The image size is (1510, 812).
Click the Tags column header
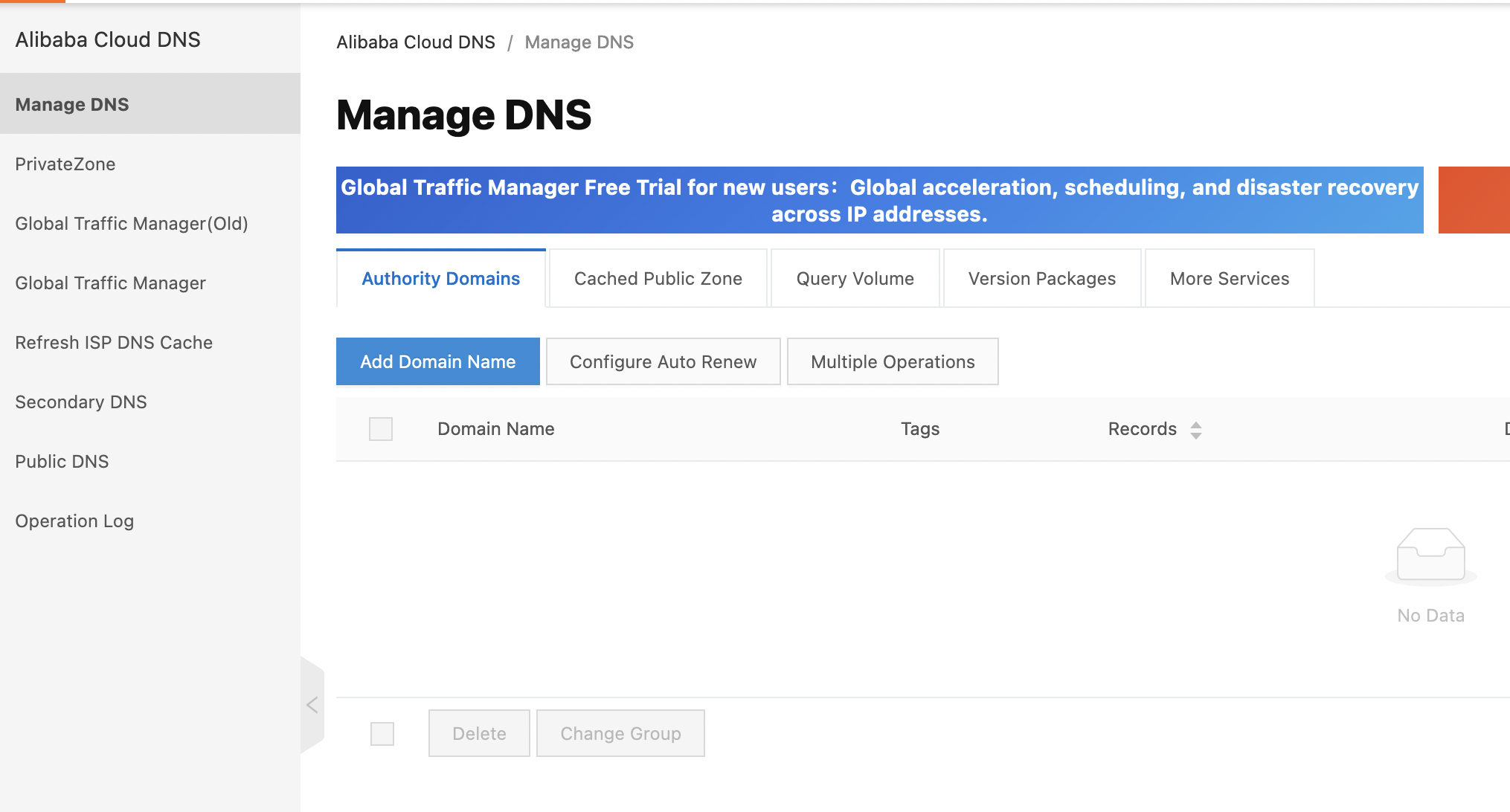[x=920, y=429]
